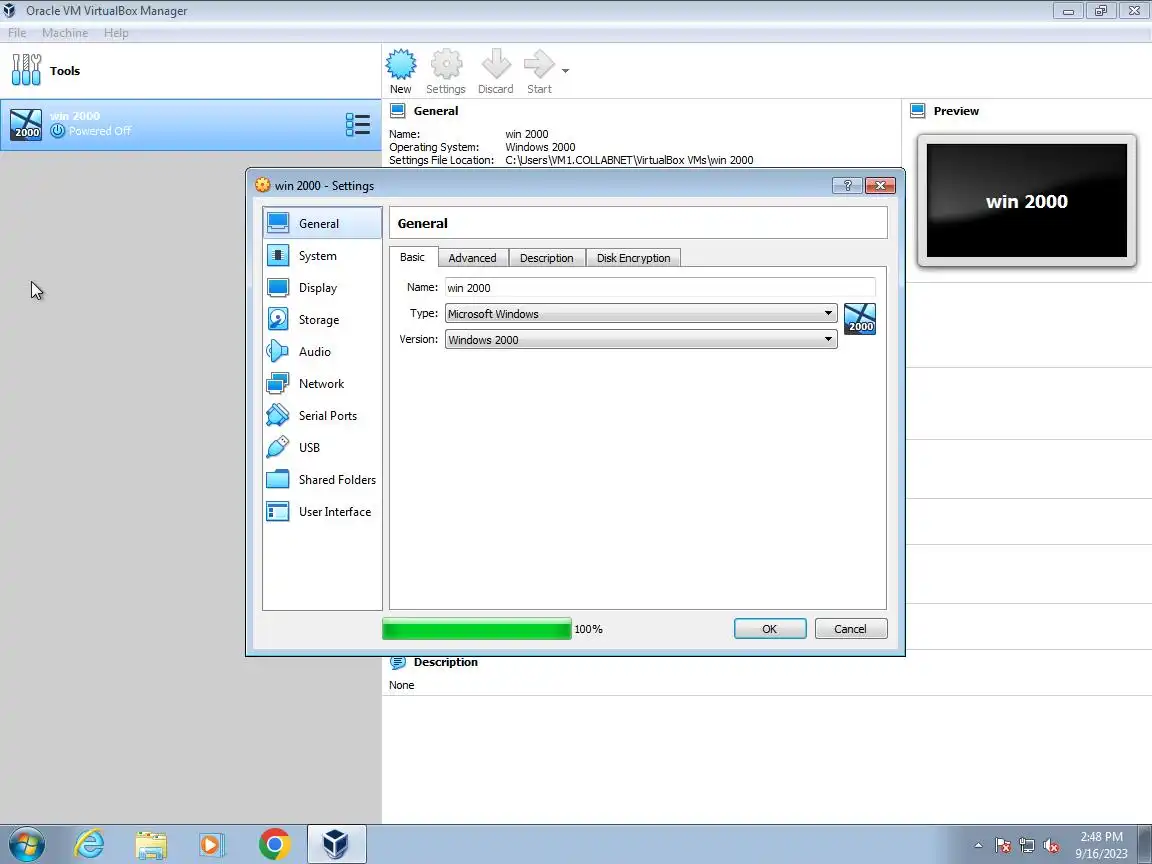
Task: Show hidden tray icons arrow
Action: [x=978, y=846]
